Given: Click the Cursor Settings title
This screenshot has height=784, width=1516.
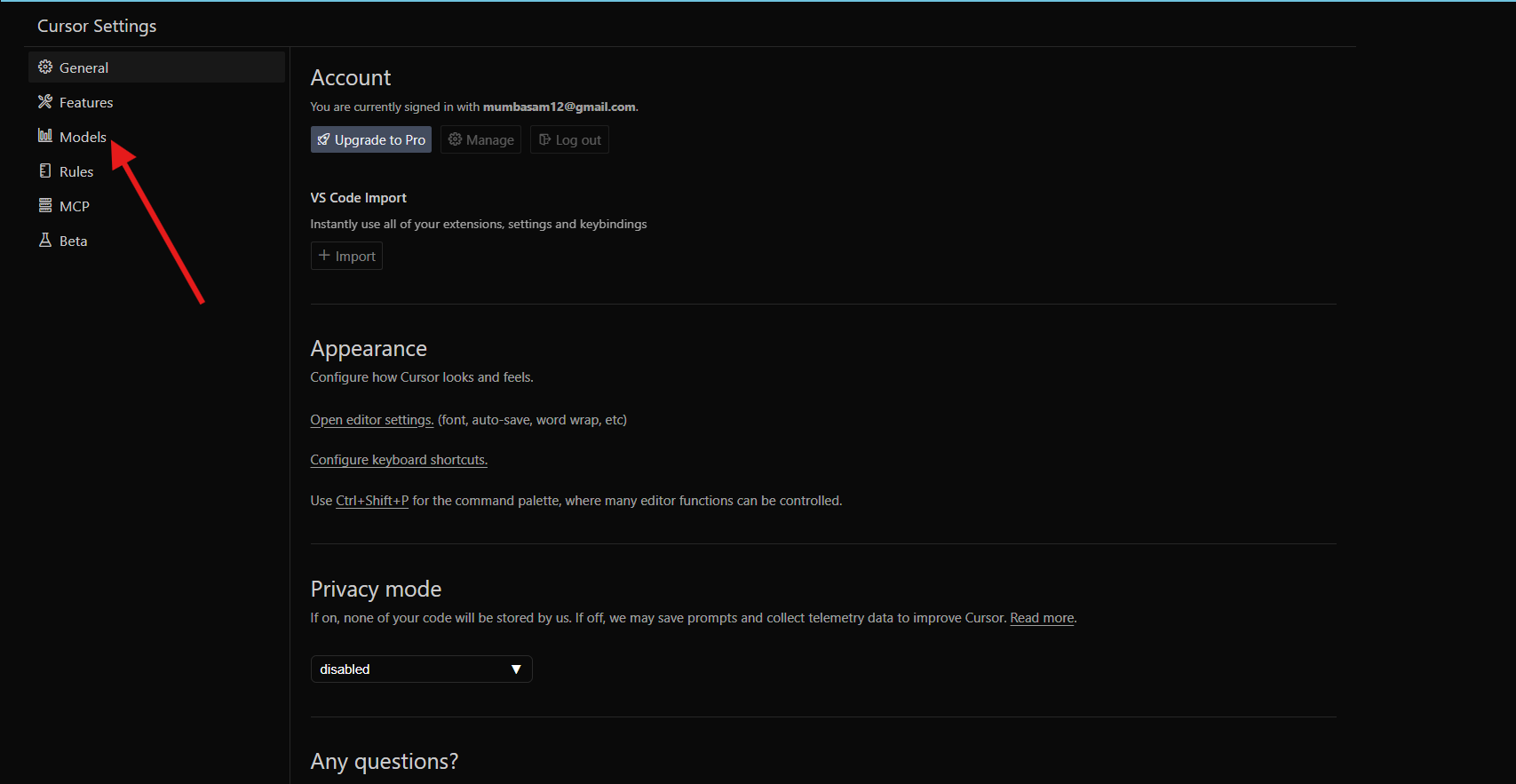Looking at the screenshot, I should pyautogui.click(x=97, y=26).
